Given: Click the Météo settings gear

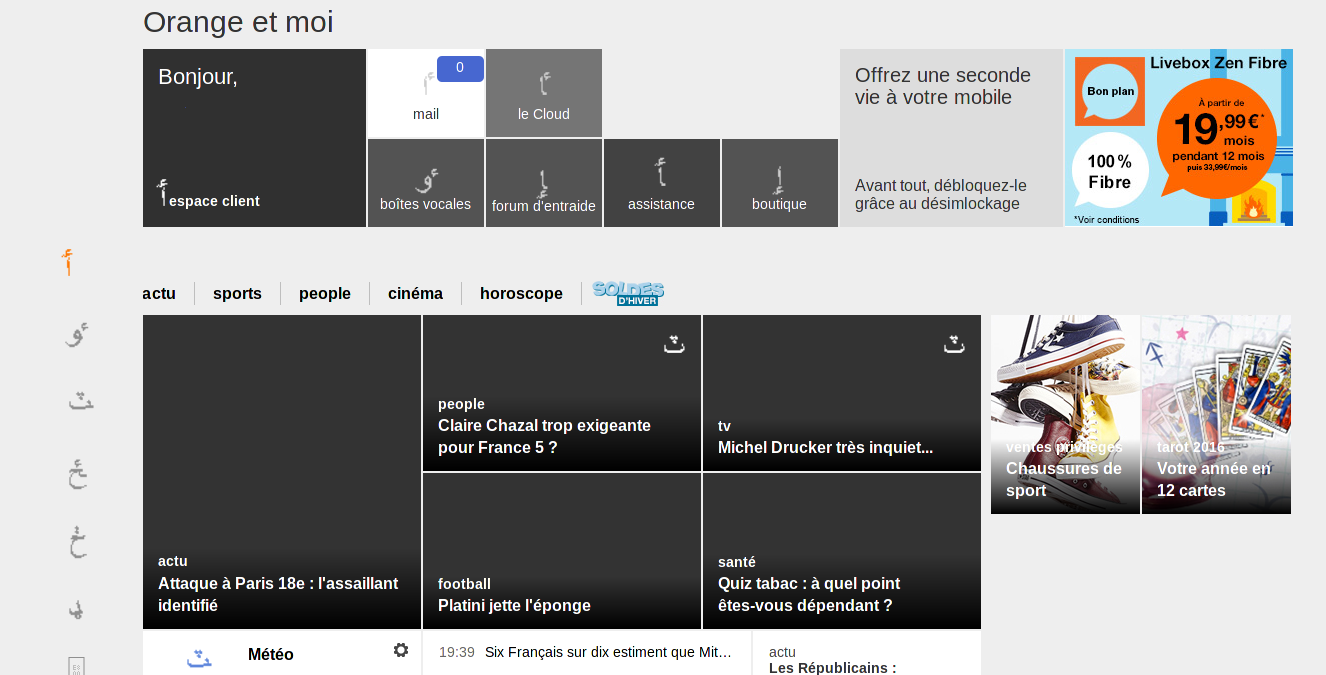Looking at the screenshot, I should point(401,650).
